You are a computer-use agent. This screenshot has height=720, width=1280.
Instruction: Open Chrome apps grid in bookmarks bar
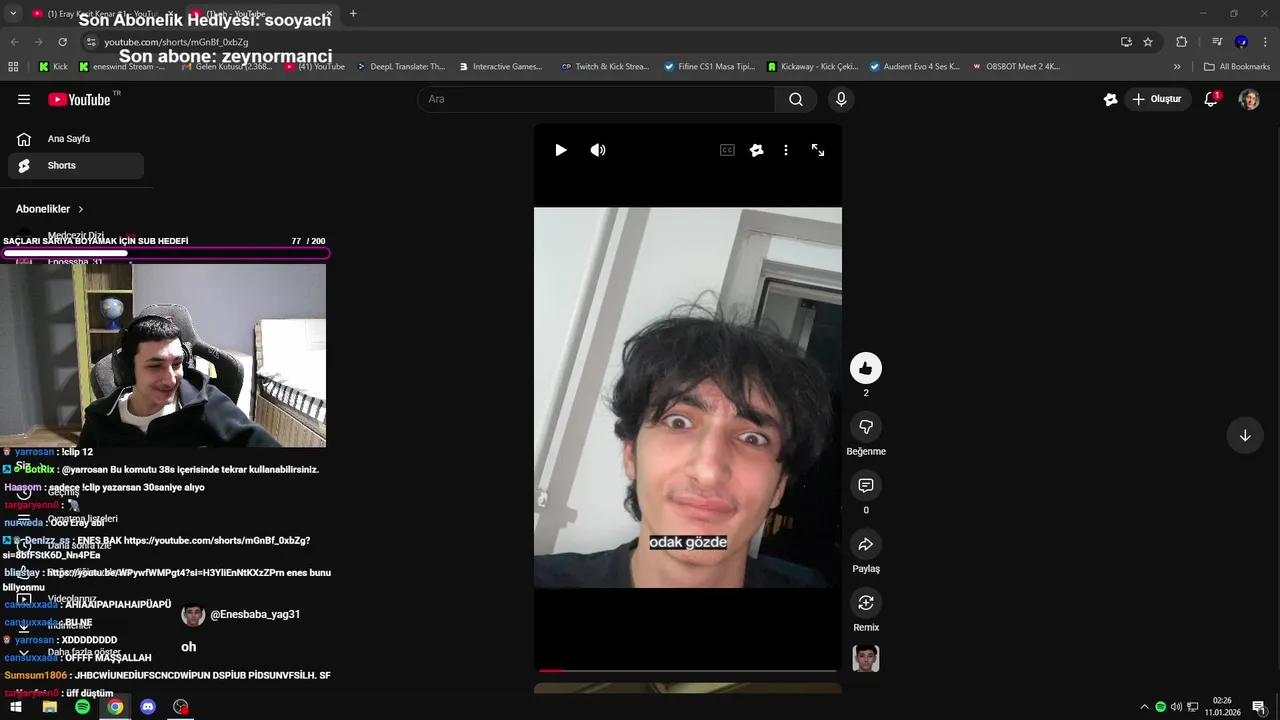pyautogui.click(x=13, y=67)
